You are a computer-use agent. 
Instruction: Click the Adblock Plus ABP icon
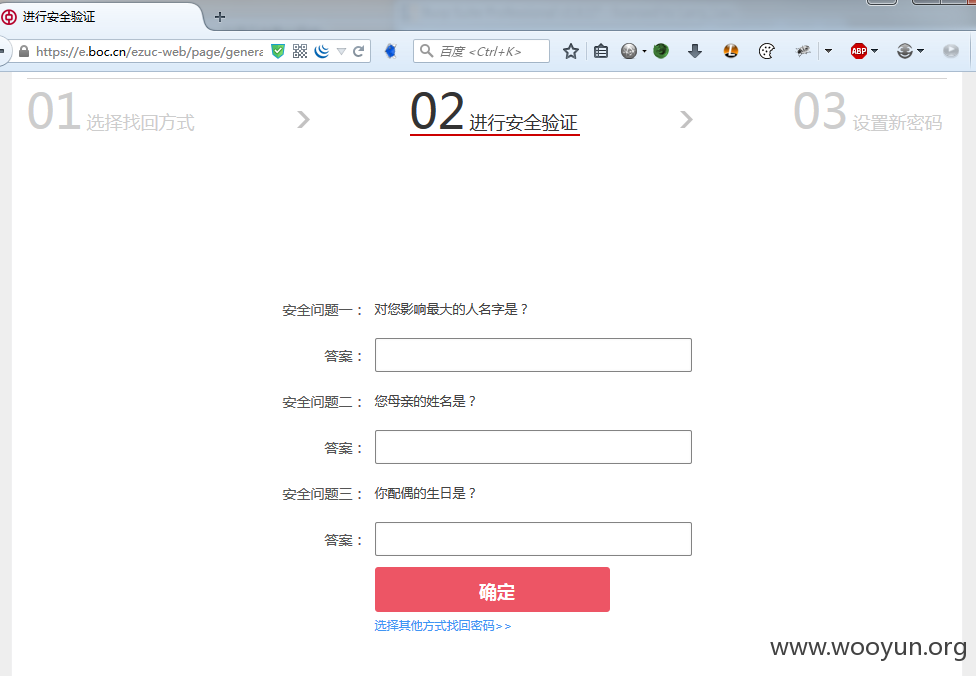859,51
